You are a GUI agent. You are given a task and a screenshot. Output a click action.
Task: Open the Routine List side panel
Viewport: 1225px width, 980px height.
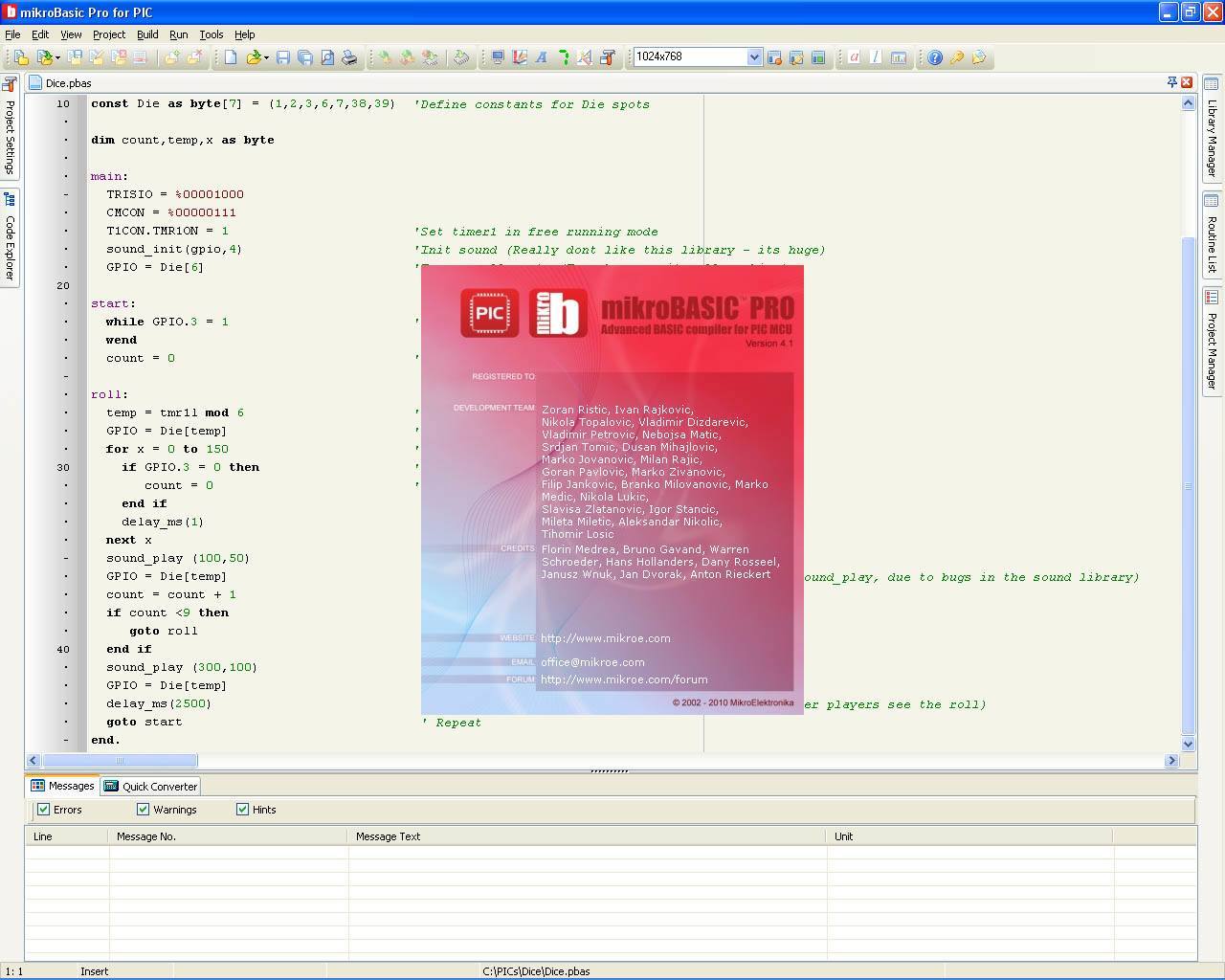coord(1212,234)
